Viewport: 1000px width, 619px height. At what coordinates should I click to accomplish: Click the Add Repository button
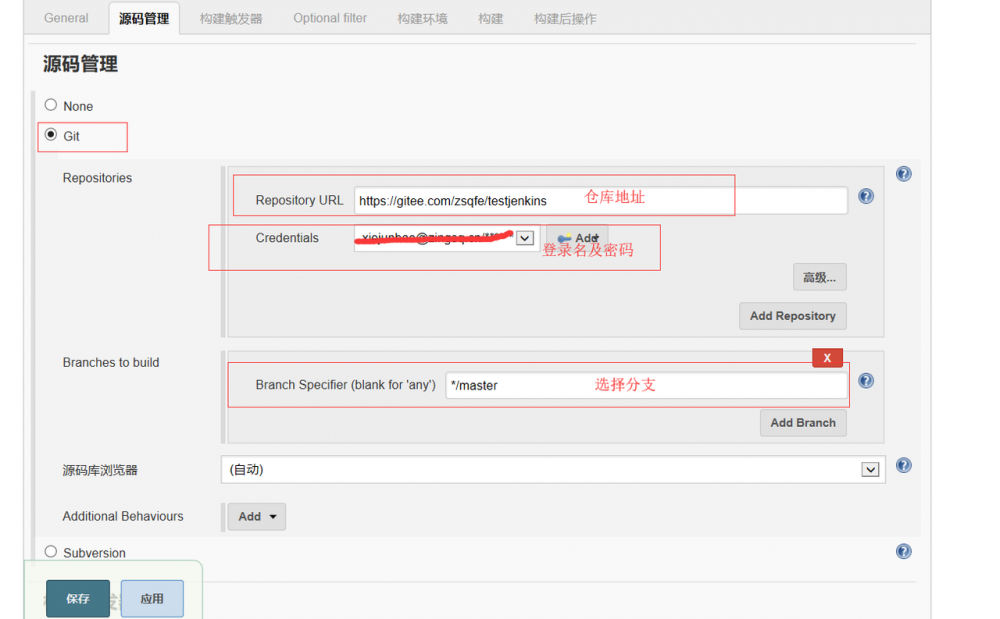point(792,315)
